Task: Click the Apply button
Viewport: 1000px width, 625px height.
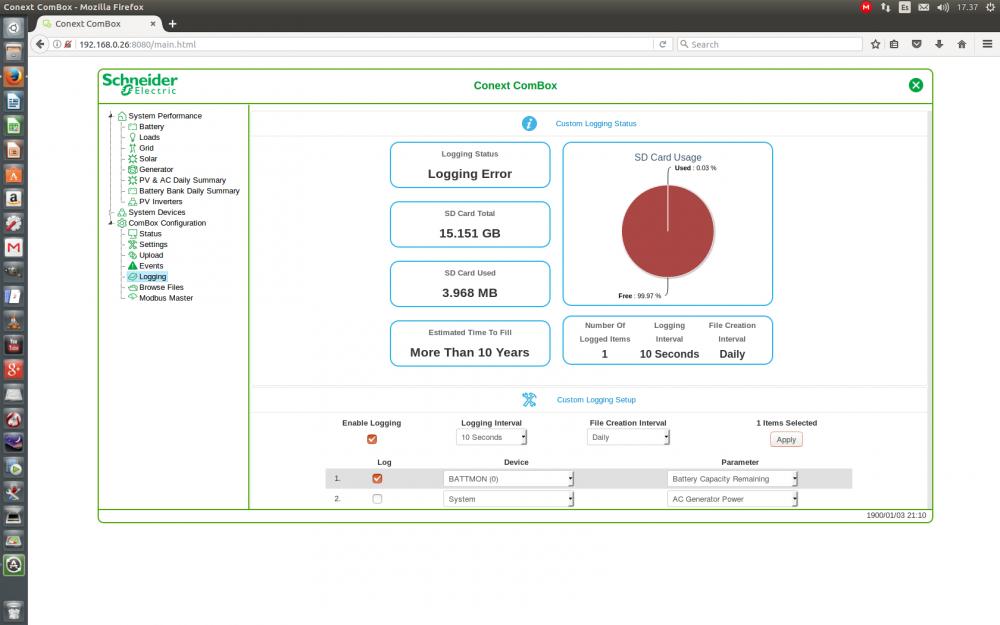Action: 786,439
